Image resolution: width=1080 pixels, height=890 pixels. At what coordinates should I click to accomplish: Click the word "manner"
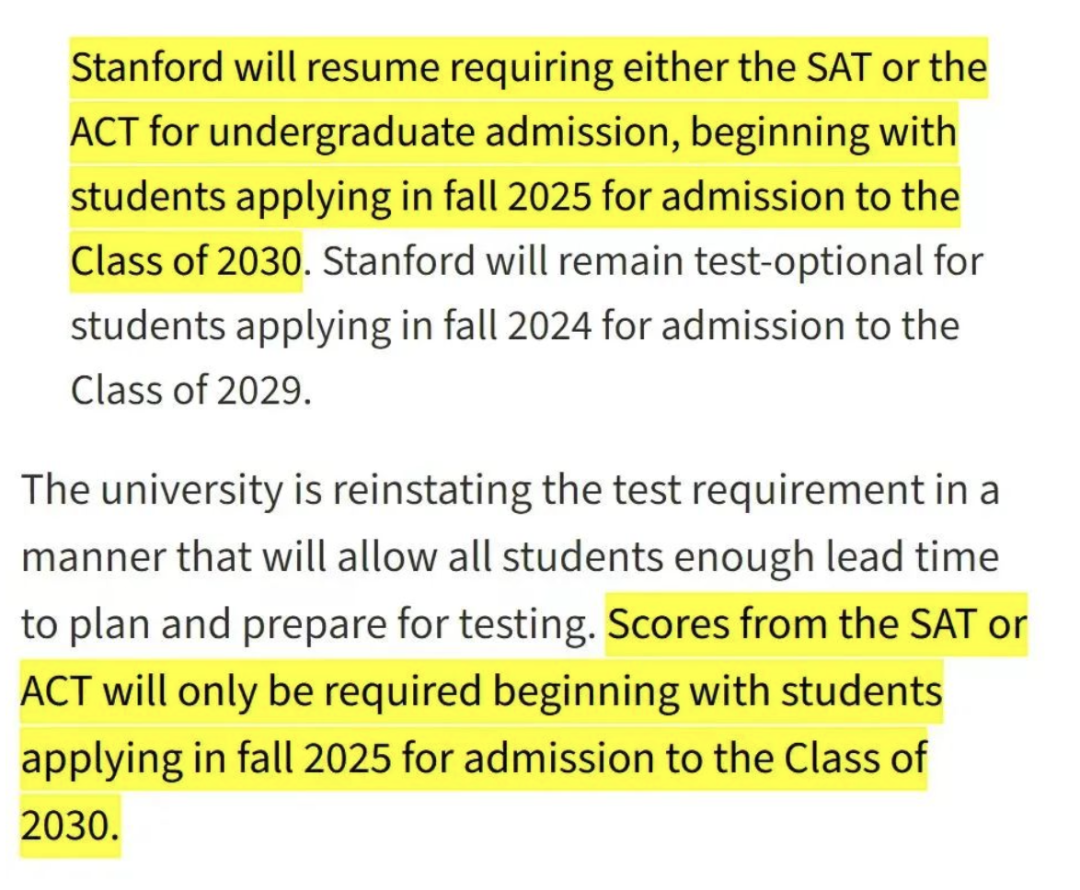(93, 557)
